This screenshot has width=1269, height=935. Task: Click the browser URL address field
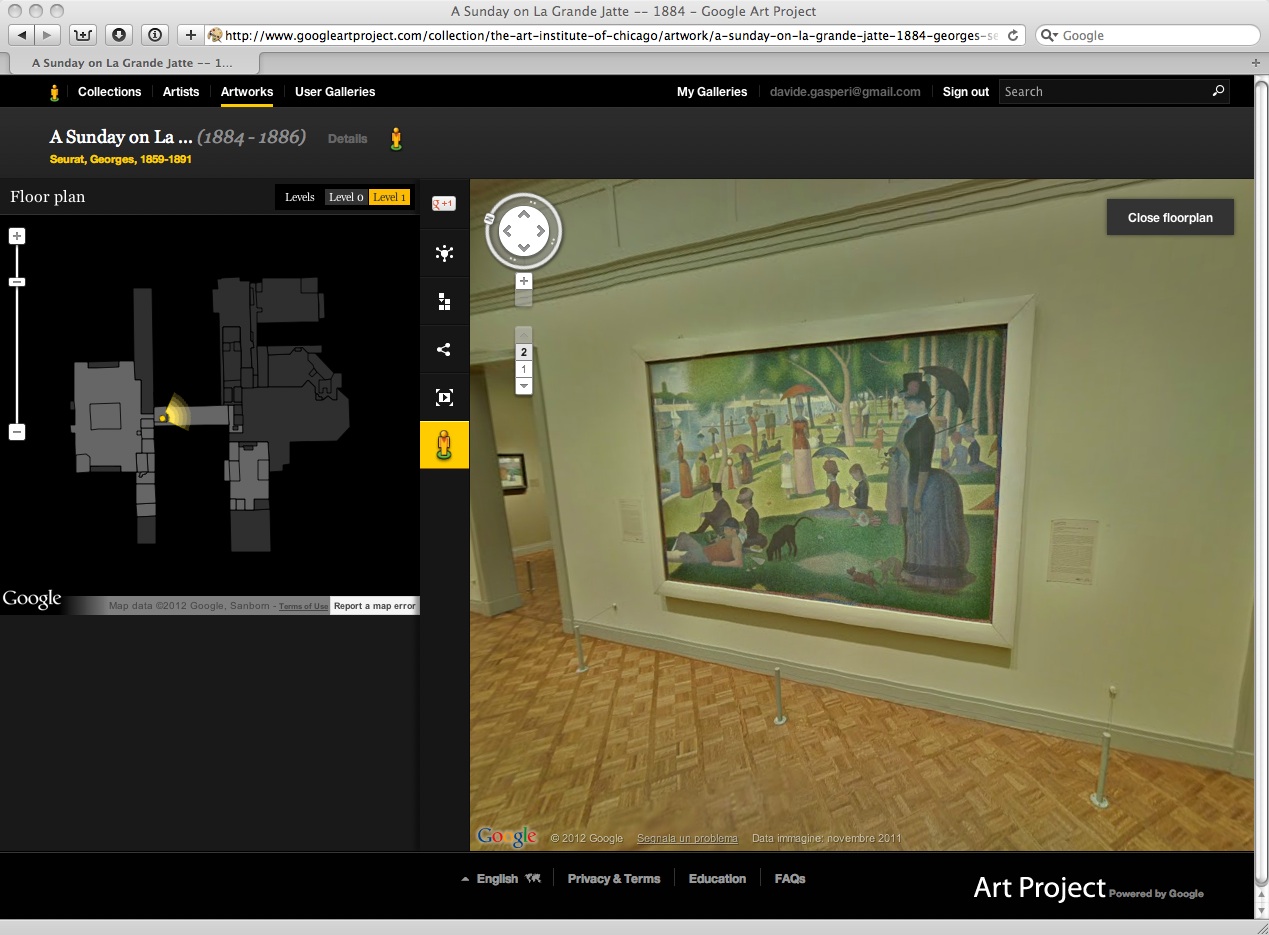click(x=614, y=35)
